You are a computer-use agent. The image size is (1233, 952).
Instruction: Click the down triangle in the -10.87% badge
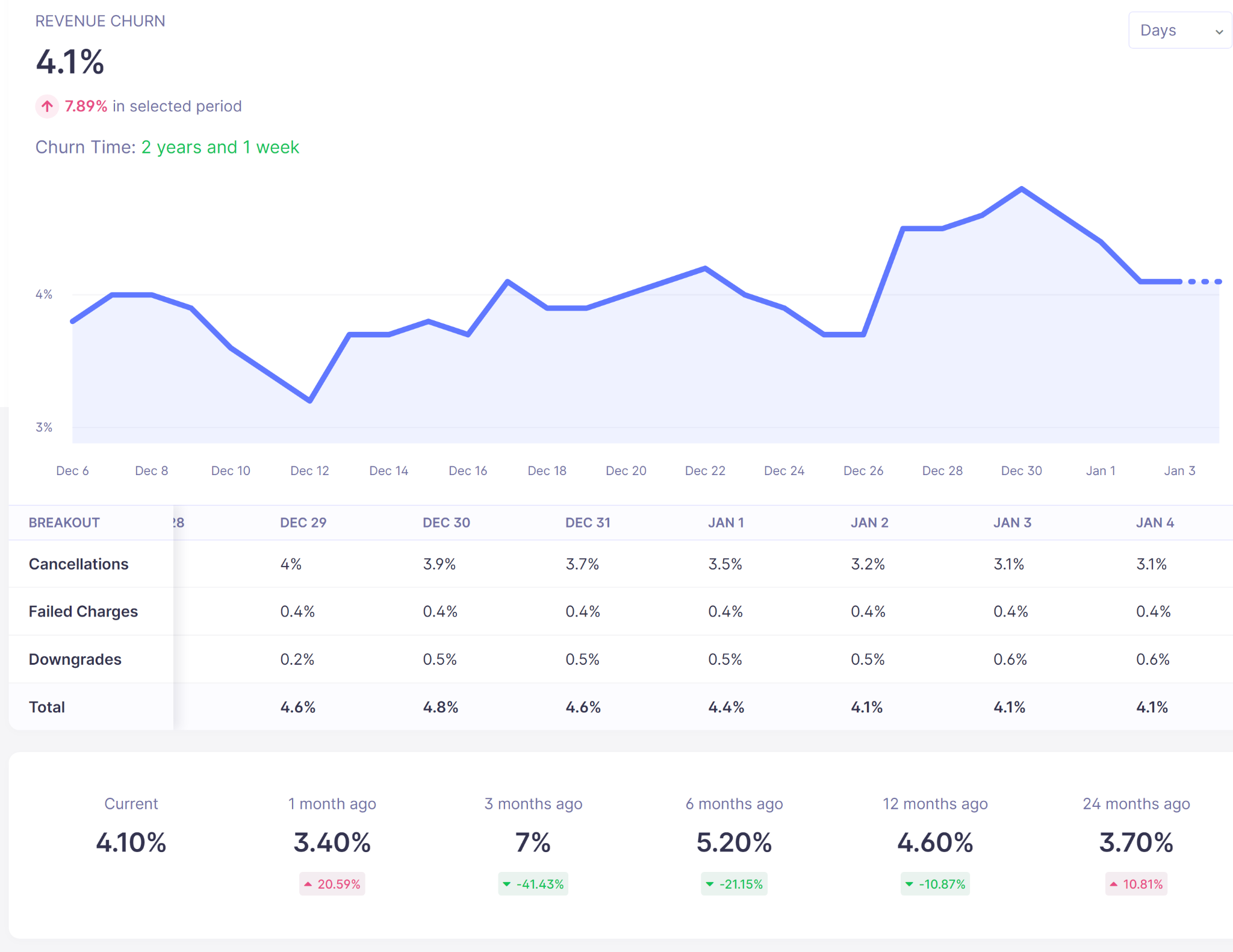tap(909, 884)
